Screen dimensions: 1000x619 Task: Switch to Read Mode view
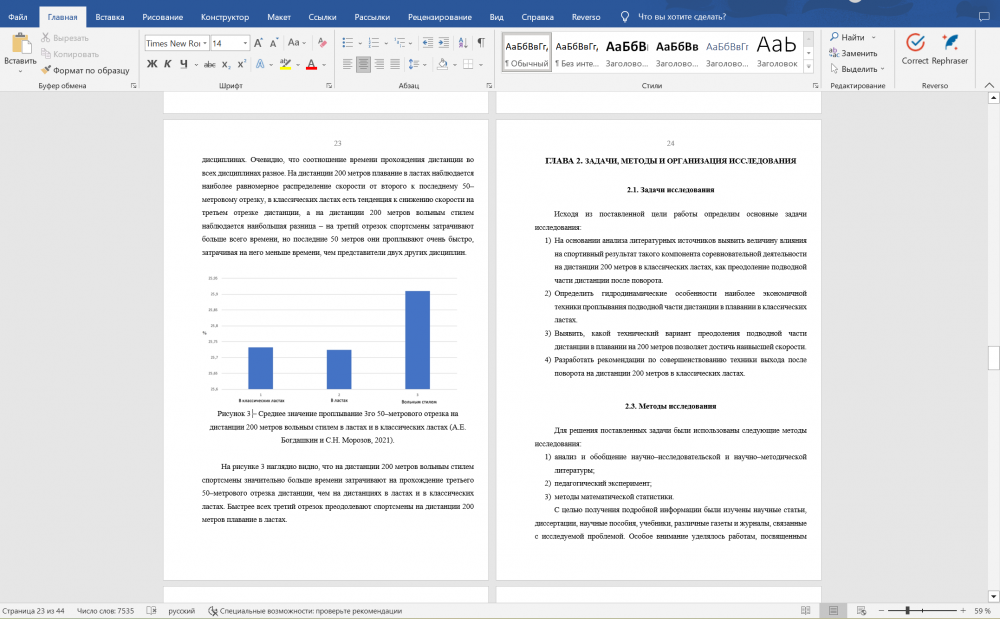[805, 611]
